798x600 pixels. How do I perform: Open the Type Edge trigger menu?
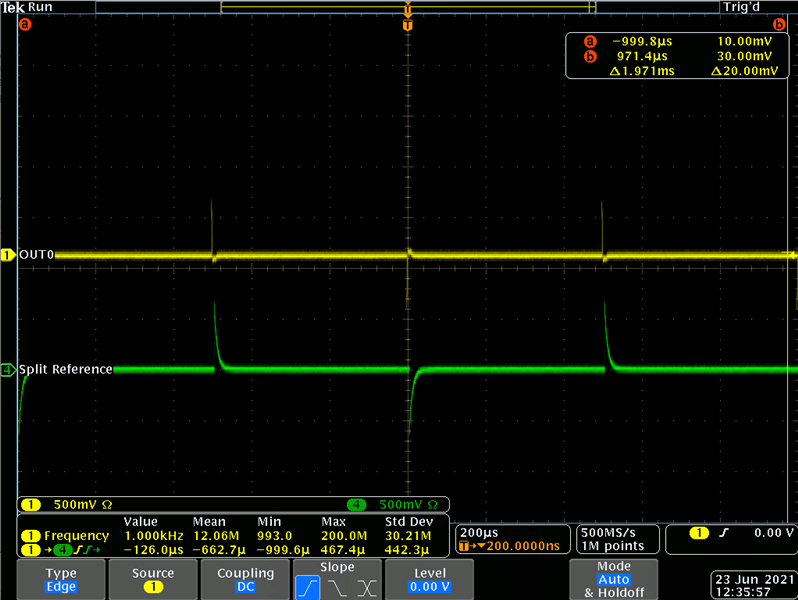pyautogui.click(x=61, y=579)
